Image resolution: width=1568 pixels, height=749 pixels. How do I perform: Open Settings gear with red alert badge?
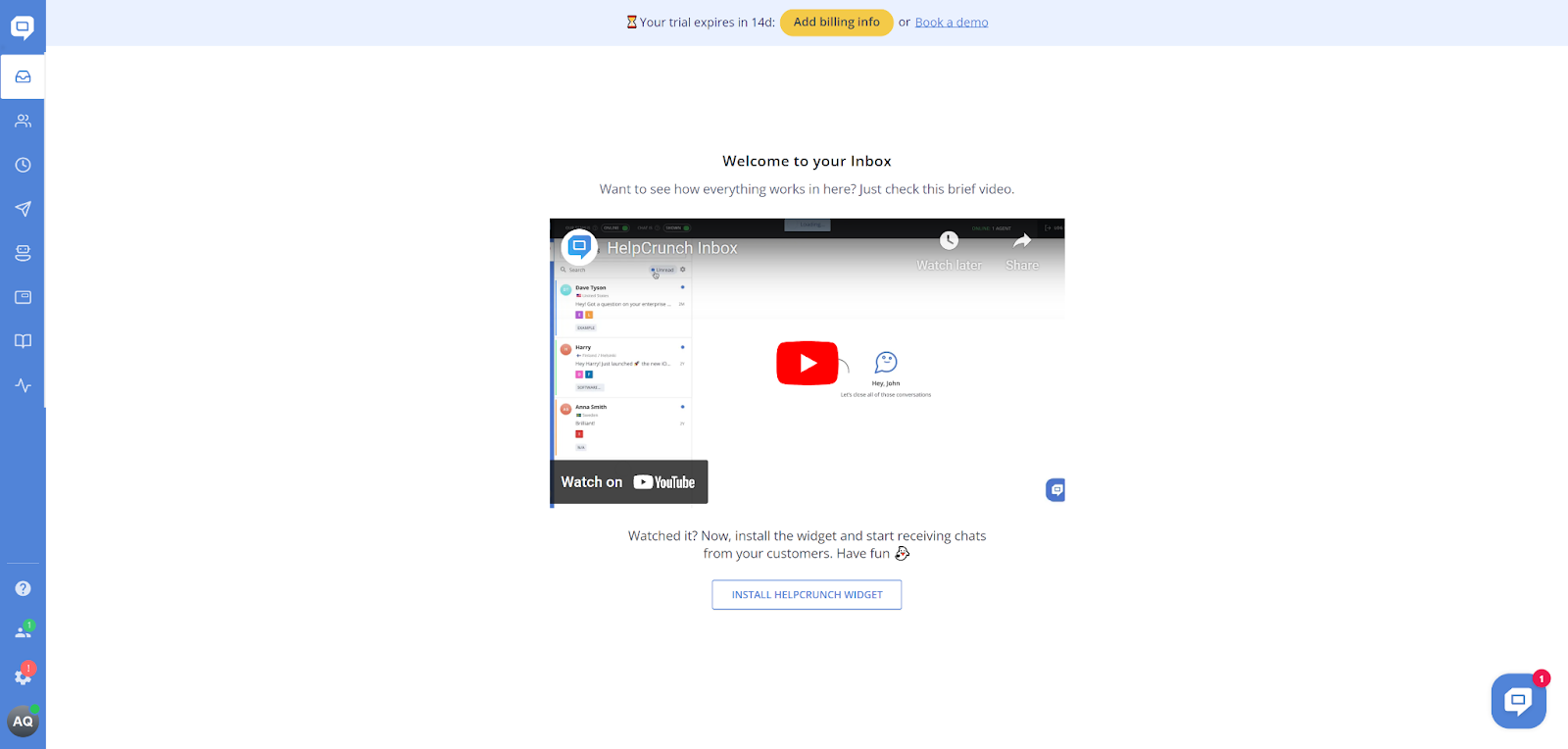23,676
